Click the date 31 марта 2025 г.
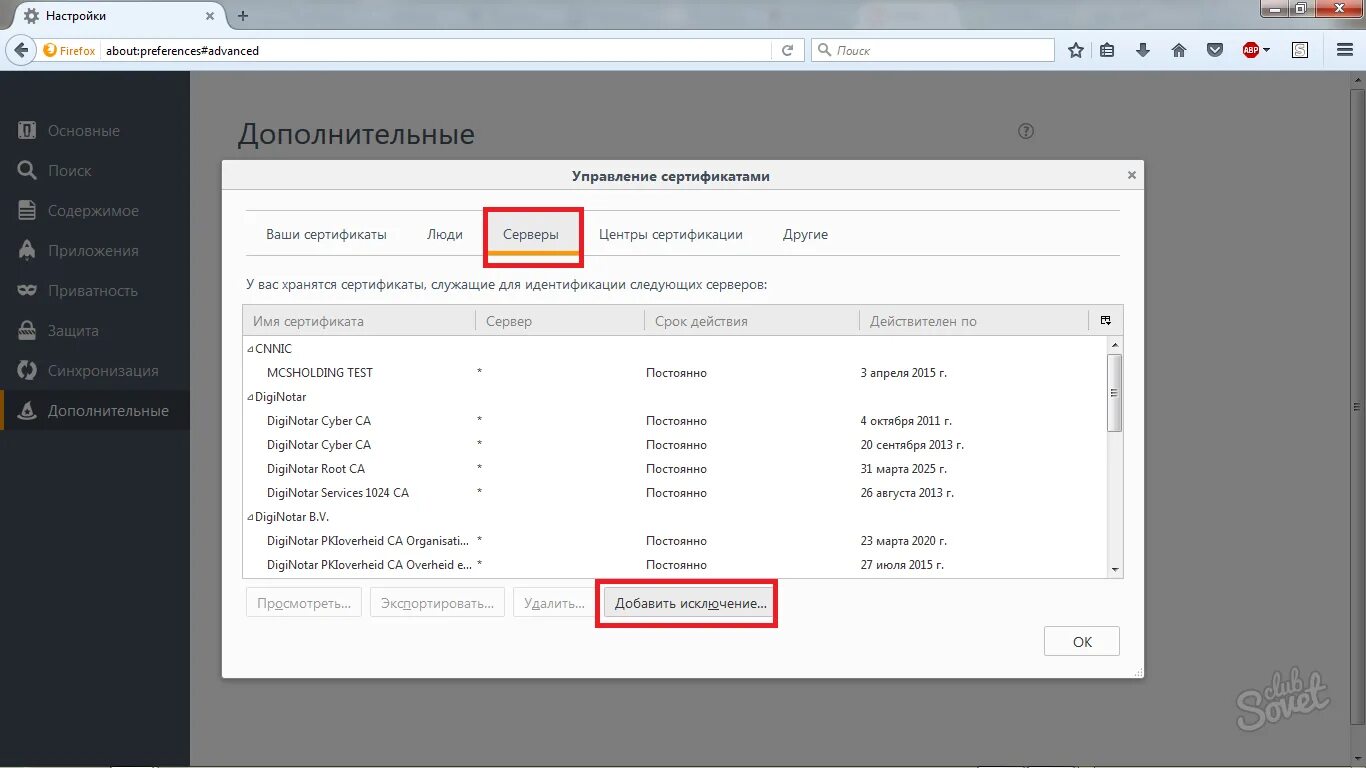Screen dimensions: 1366x768 (903, 469)
